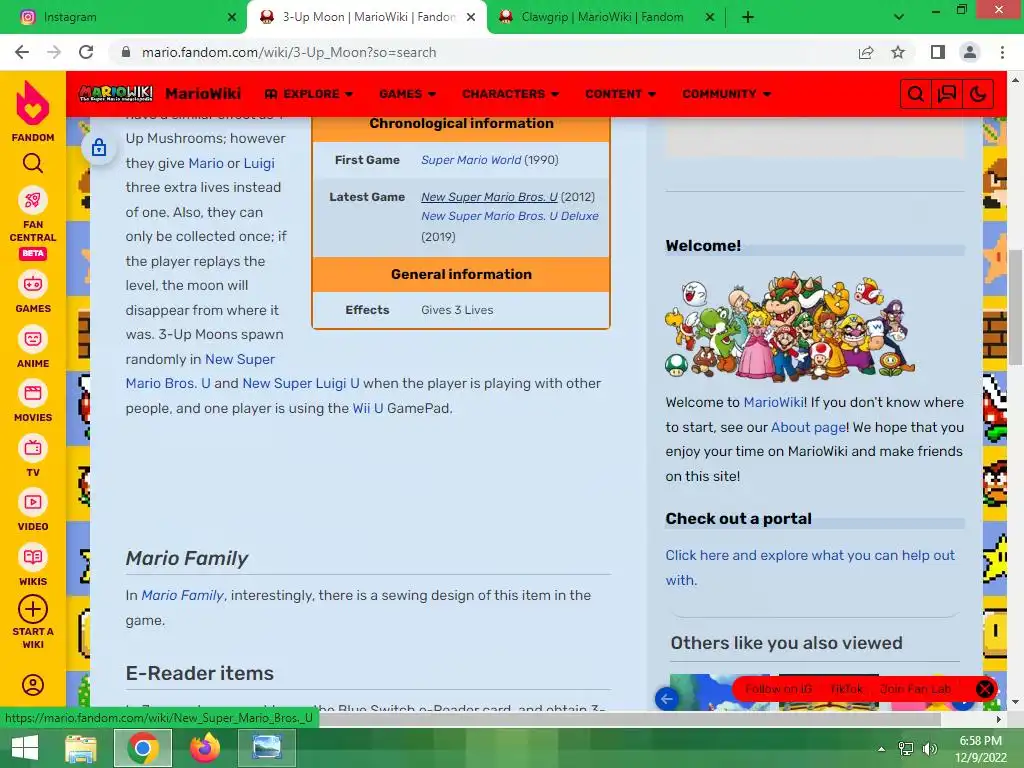The width and height of the screenshot is (1024, 768).
Task: Click the blue back-arrow circle near carousel
Action: 667,699
